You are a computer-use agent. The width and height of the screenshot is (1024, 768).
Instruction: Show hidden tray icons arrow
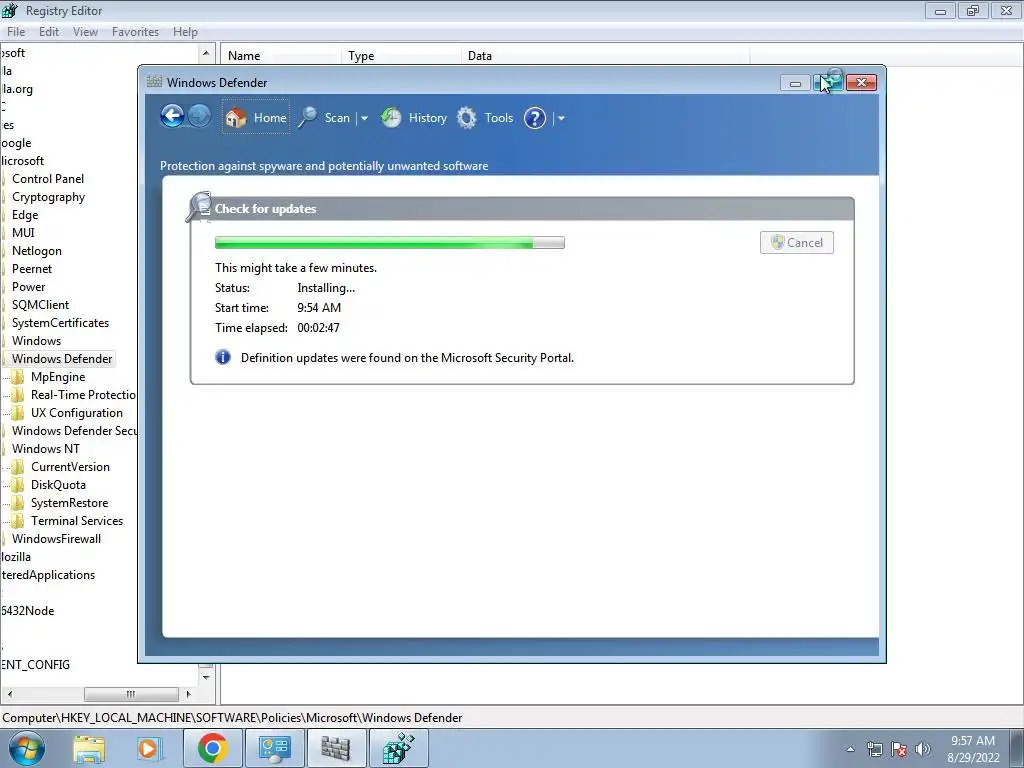[x=850, y=749]
